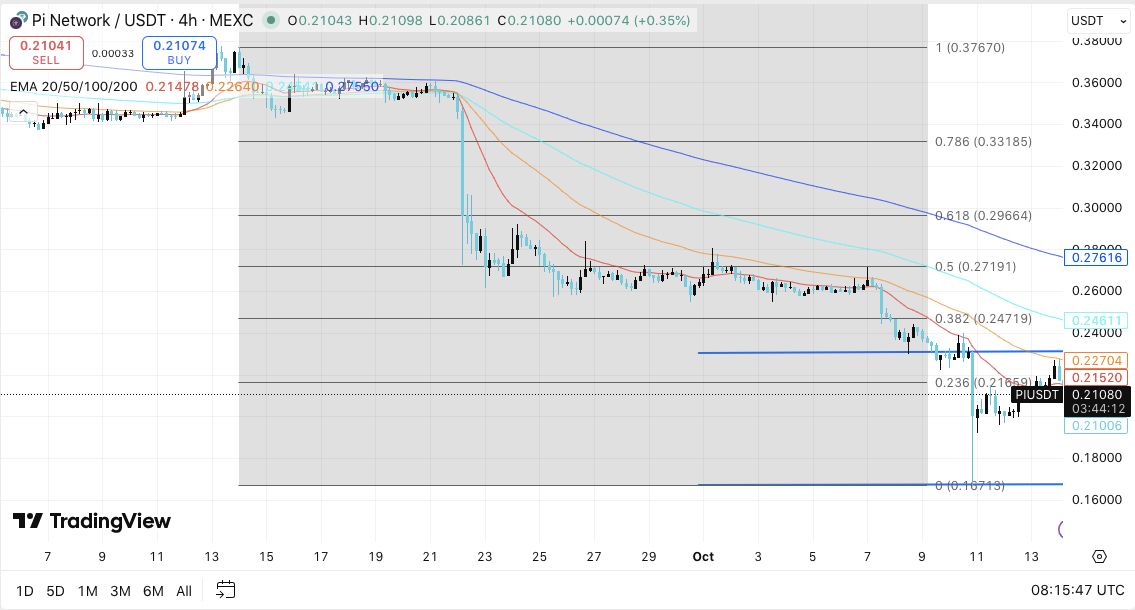
Task: Click the 0.21041 SELL button
Action: tap(46, 52)
